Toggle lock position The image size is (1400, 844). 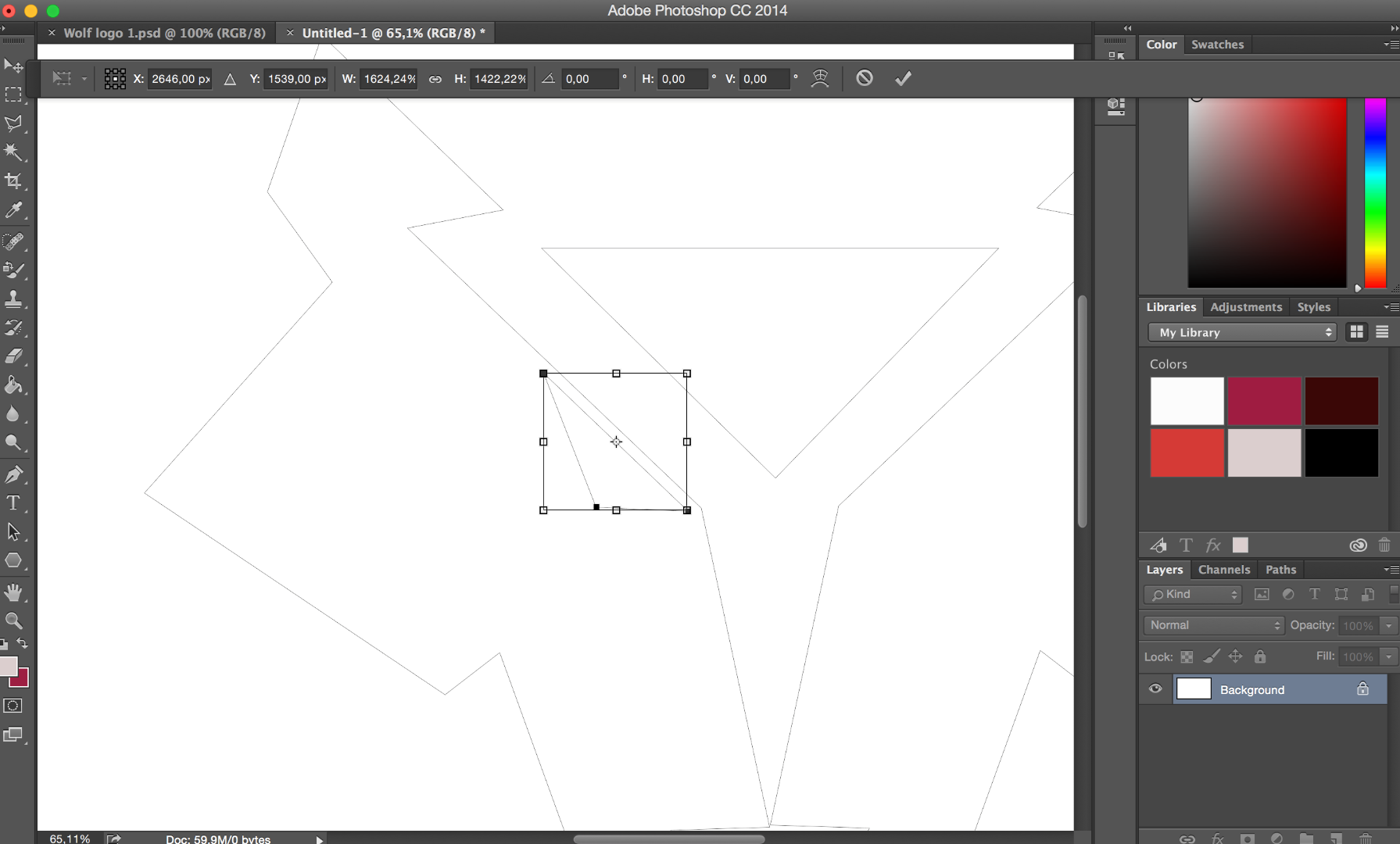tap(1236, 657)
